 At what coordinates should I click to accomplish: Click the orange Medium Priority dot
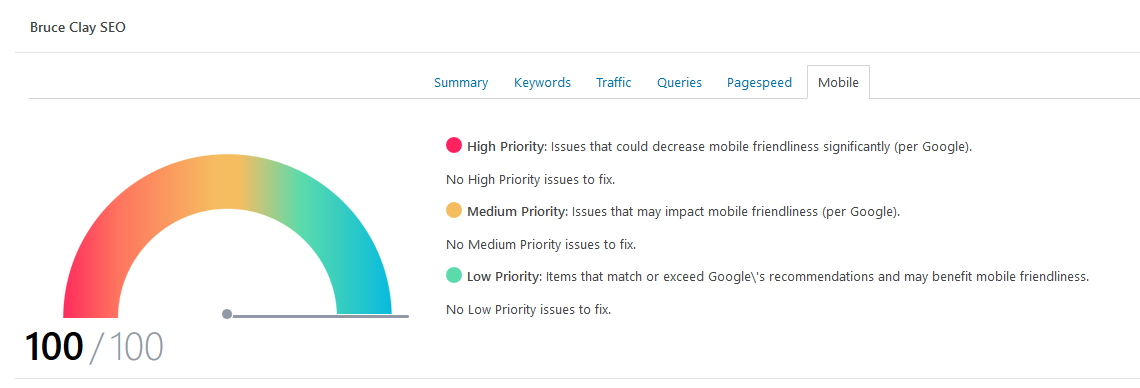pyautogui.click(x=454, y=211)
